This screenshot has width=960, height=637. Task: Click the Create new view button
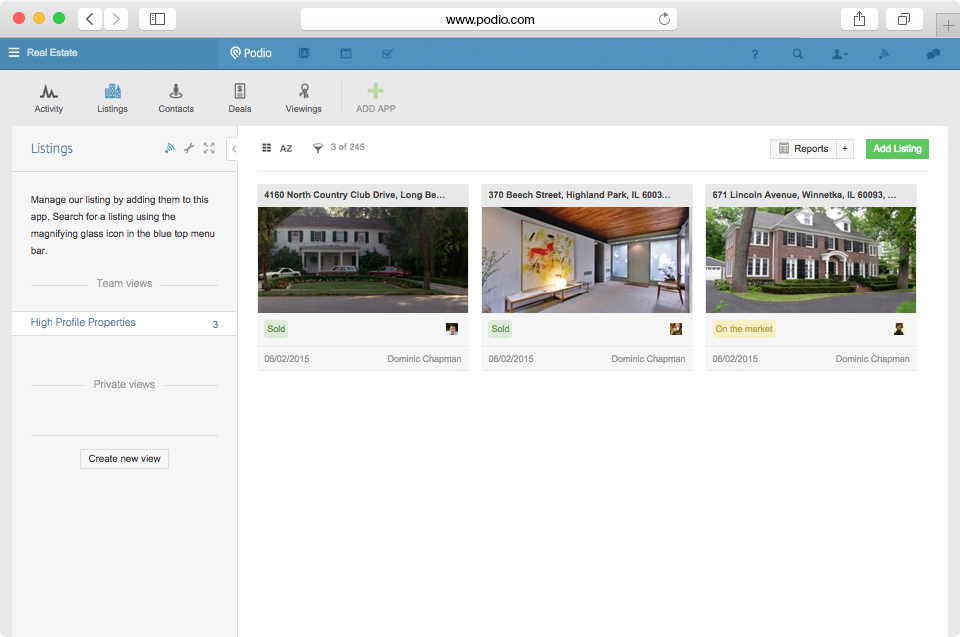[x=124, y=459]
